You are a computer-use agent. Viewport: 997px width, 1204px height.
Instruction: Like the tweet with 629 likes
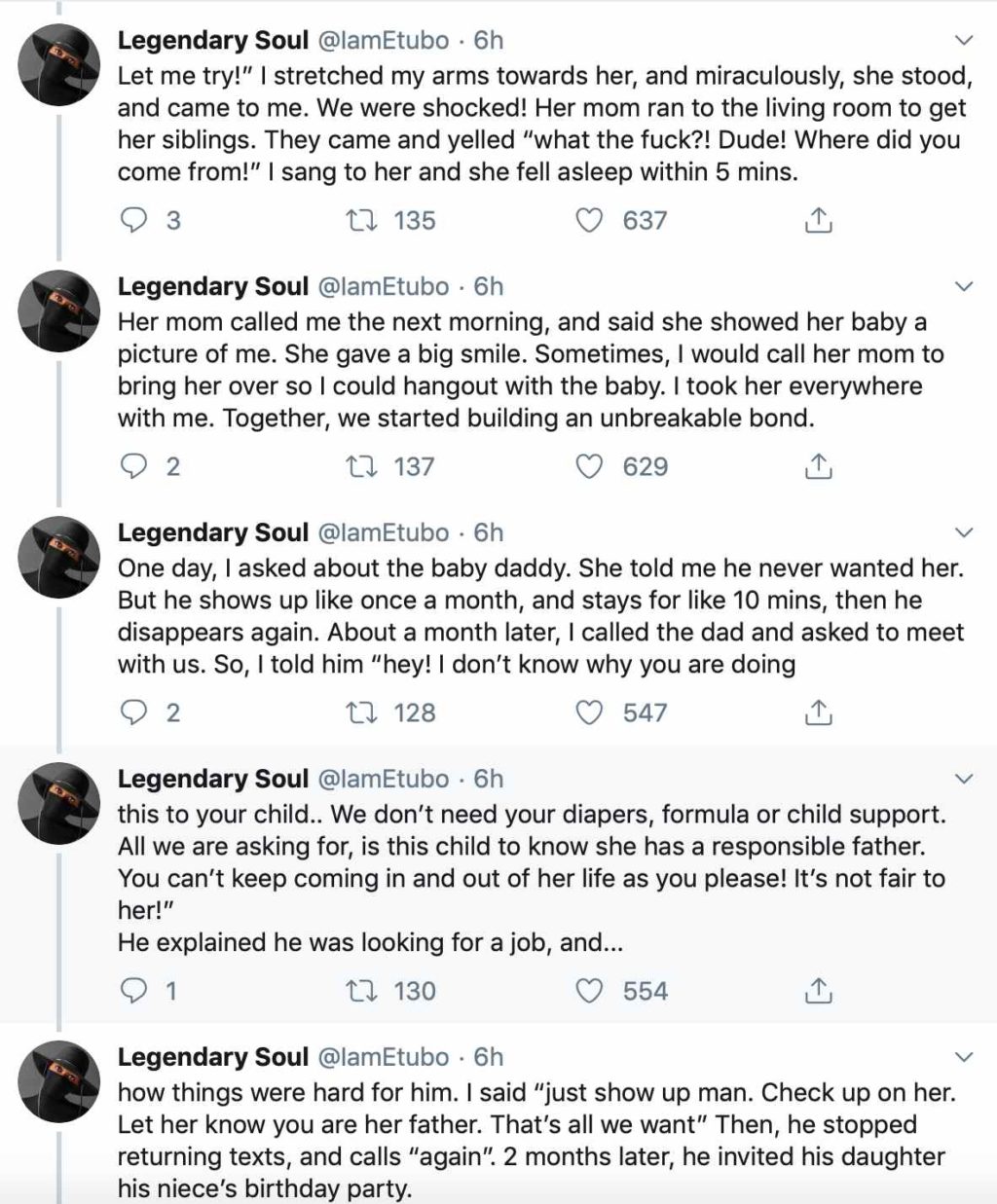click(589, 467)
